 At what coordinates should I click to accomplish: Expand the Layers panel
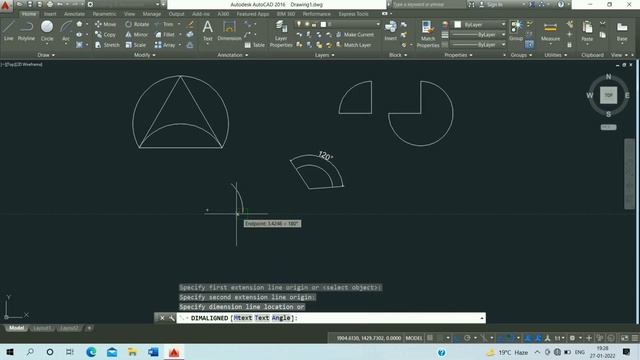(324, 55)
